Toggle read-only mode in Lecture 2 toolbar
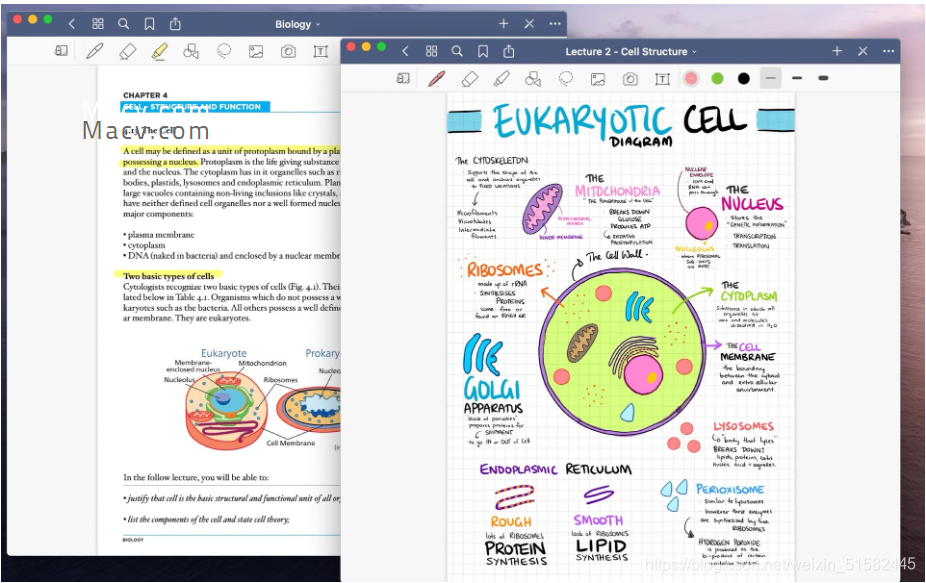The height and width of the screenshot is (583, 926). 403,79
